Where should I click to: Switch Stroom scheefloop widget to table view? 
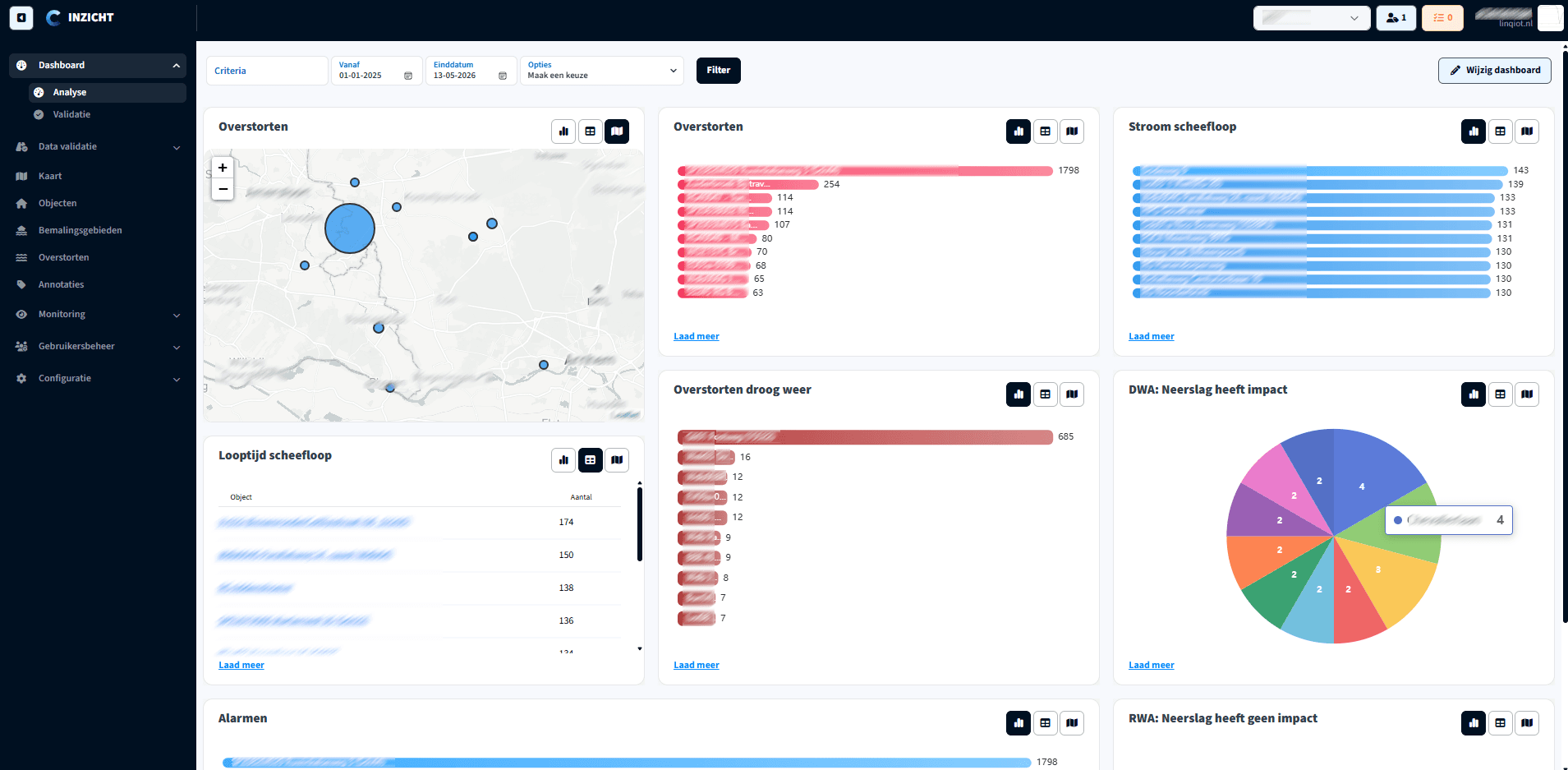(x=1501, y=131)
